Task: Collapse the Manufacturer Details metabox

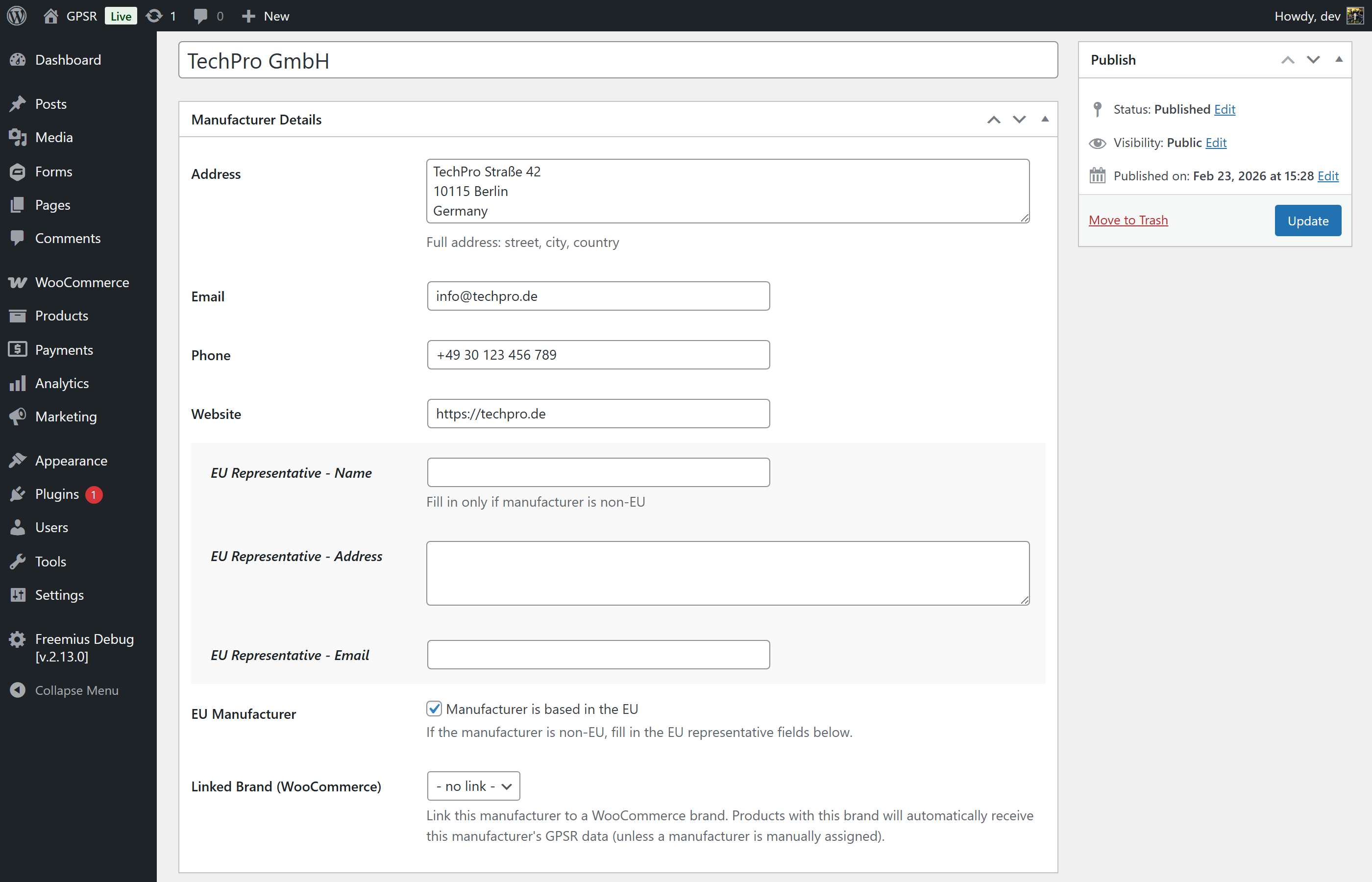Action: pos(1045,119)
